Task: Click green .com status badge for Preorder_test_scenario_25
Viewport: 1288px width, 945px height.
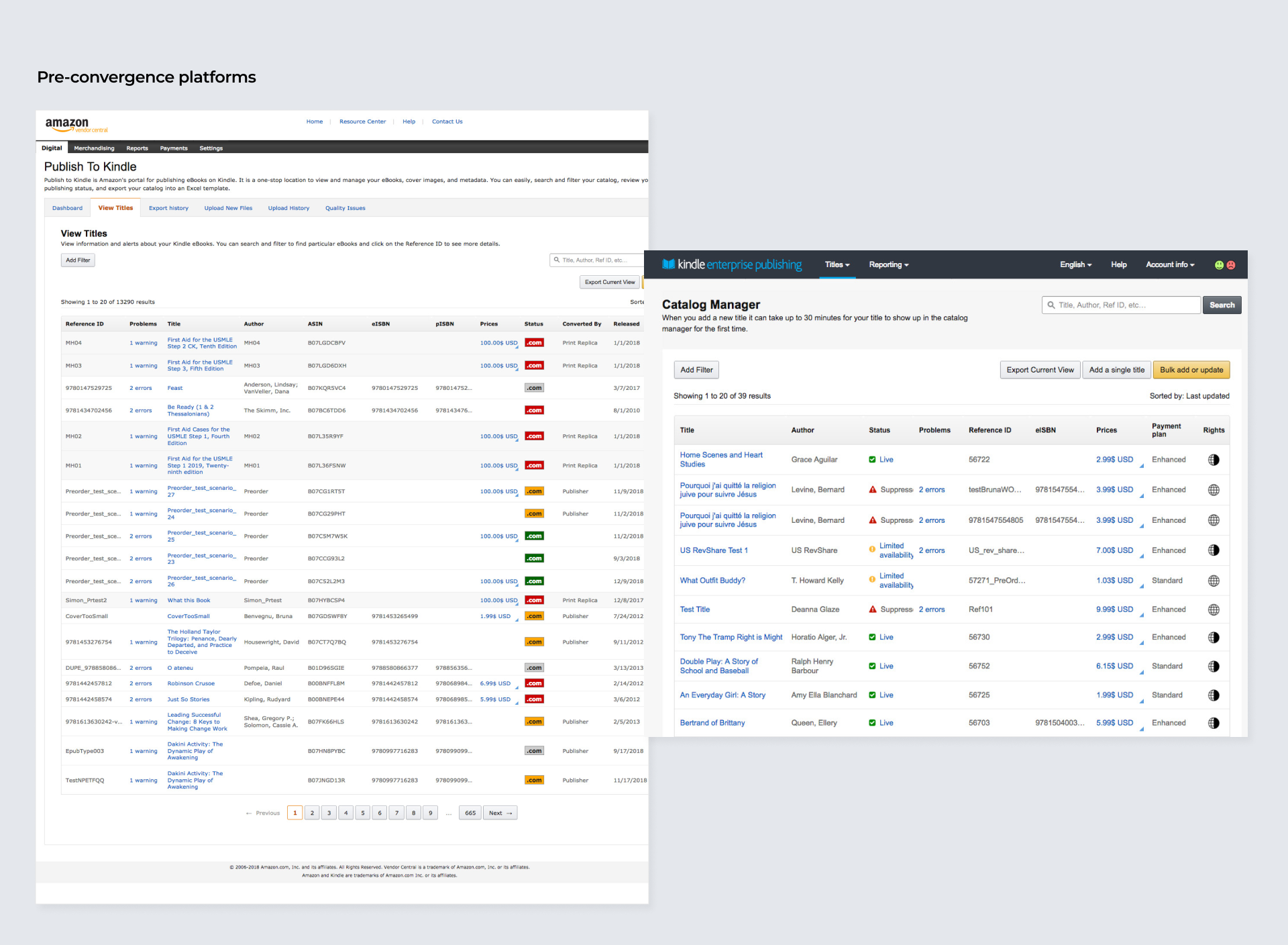Action: tap(534, 536)
